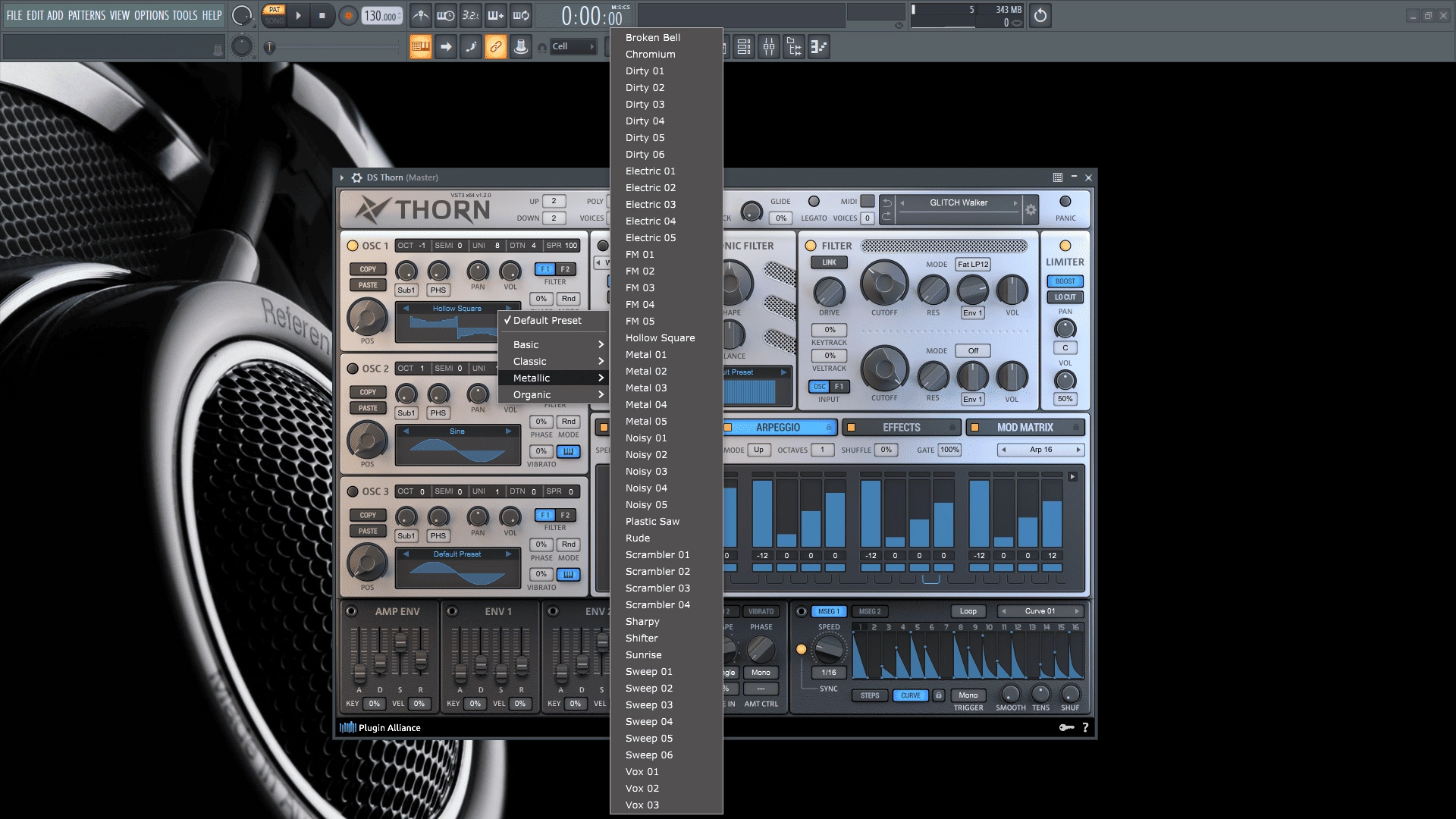
Task: Open the grid icon in DS Thorn title bar
Action: (x=1057, y=177)
